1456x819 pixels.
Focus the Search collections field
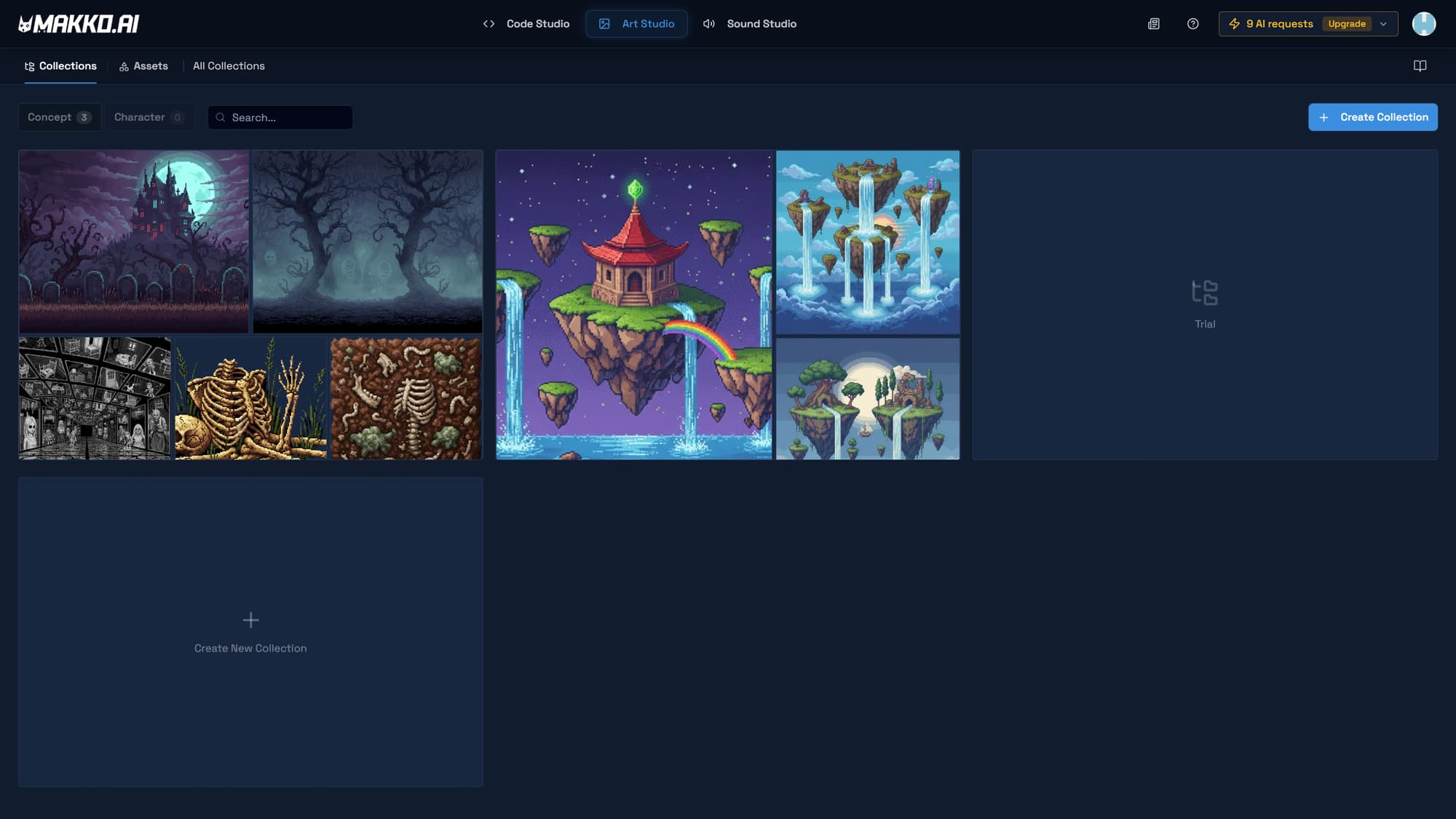(x=288, y=117)
